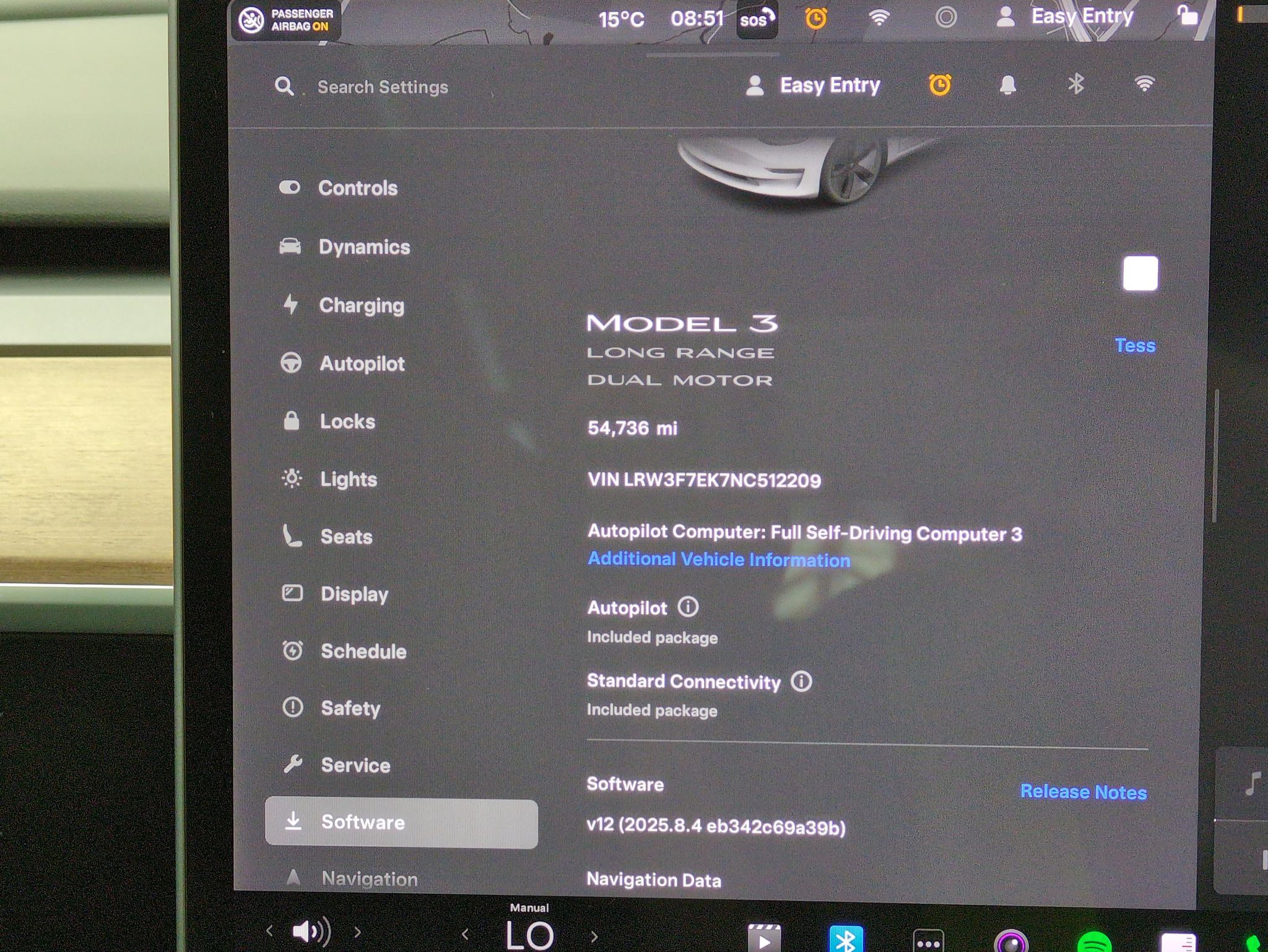Tap the 08:51 clock
The width and height of the screenshot is (1268, 952).
(x=697, y=19)
